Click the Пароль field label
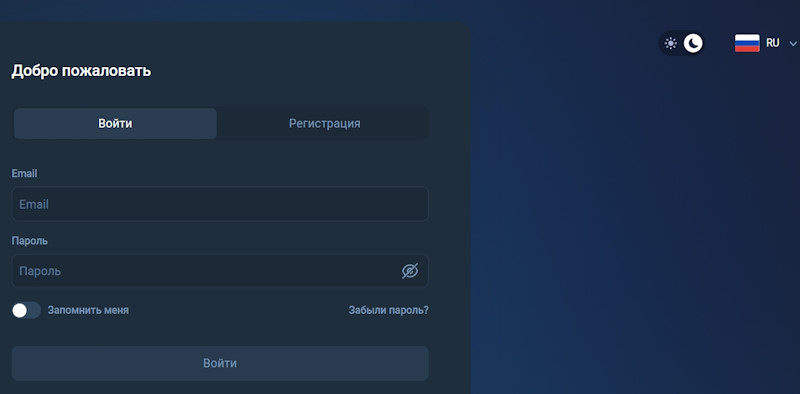800x394 pixels. 30,241
